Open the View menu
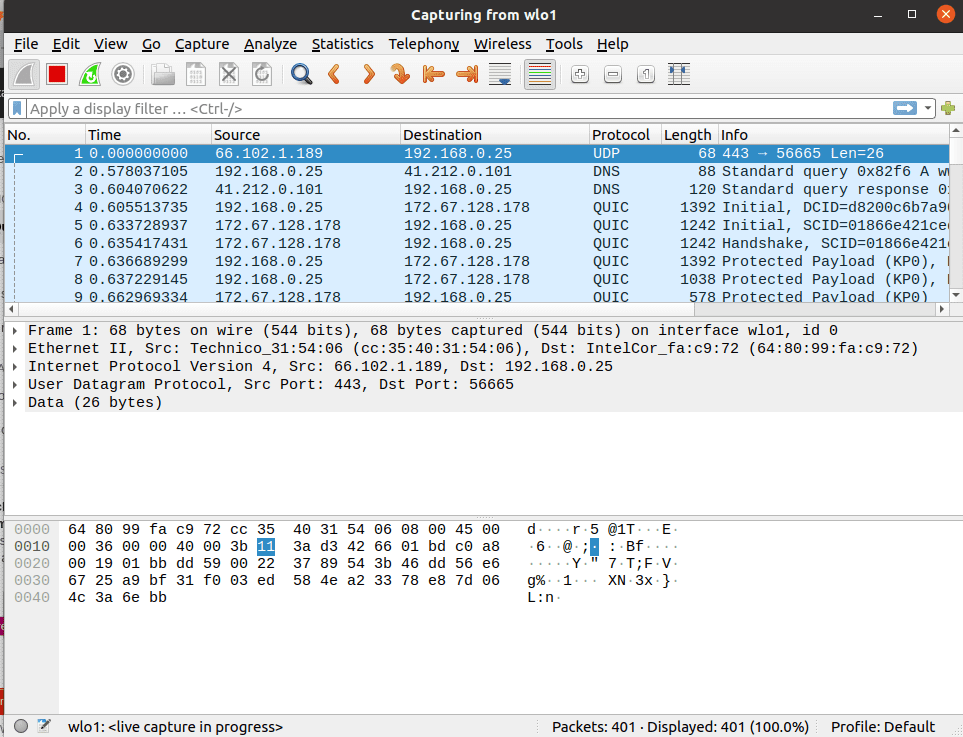The image size is (963, 737). pos(111,44)
